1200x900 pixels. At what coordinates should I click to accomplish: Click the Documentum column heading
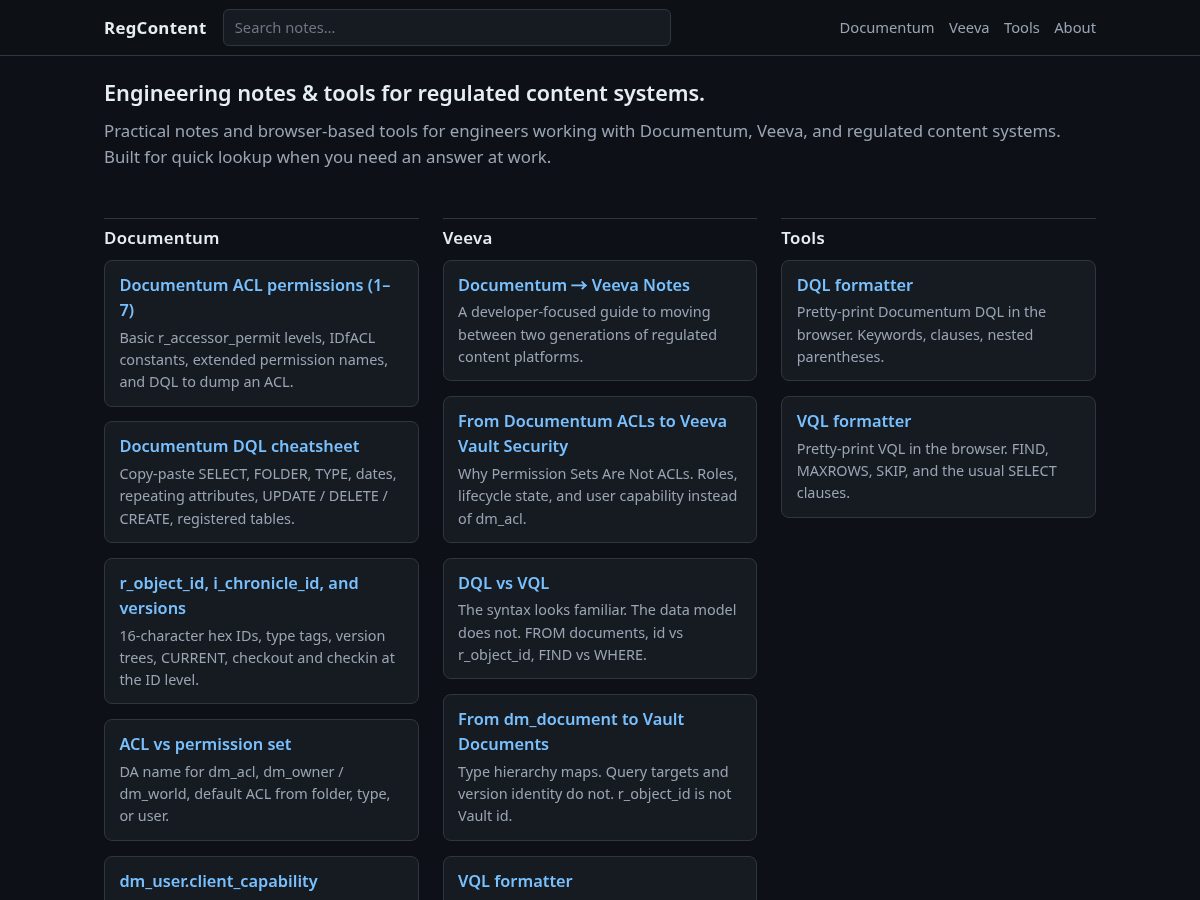pos(162,238)
